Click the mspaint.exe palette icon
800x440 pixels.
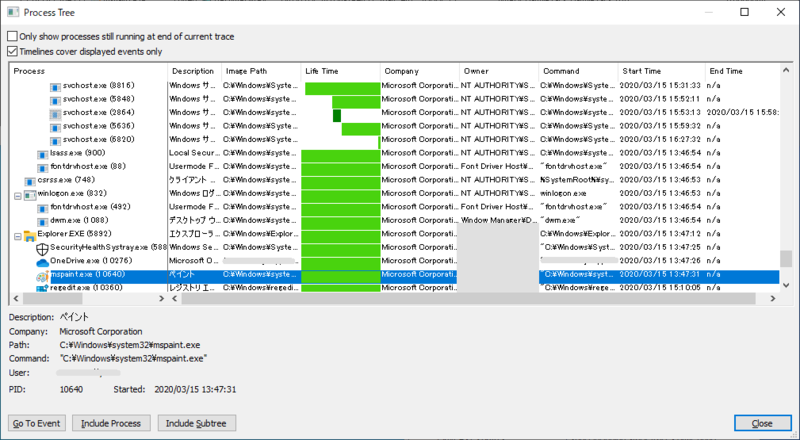coord(42,276)
